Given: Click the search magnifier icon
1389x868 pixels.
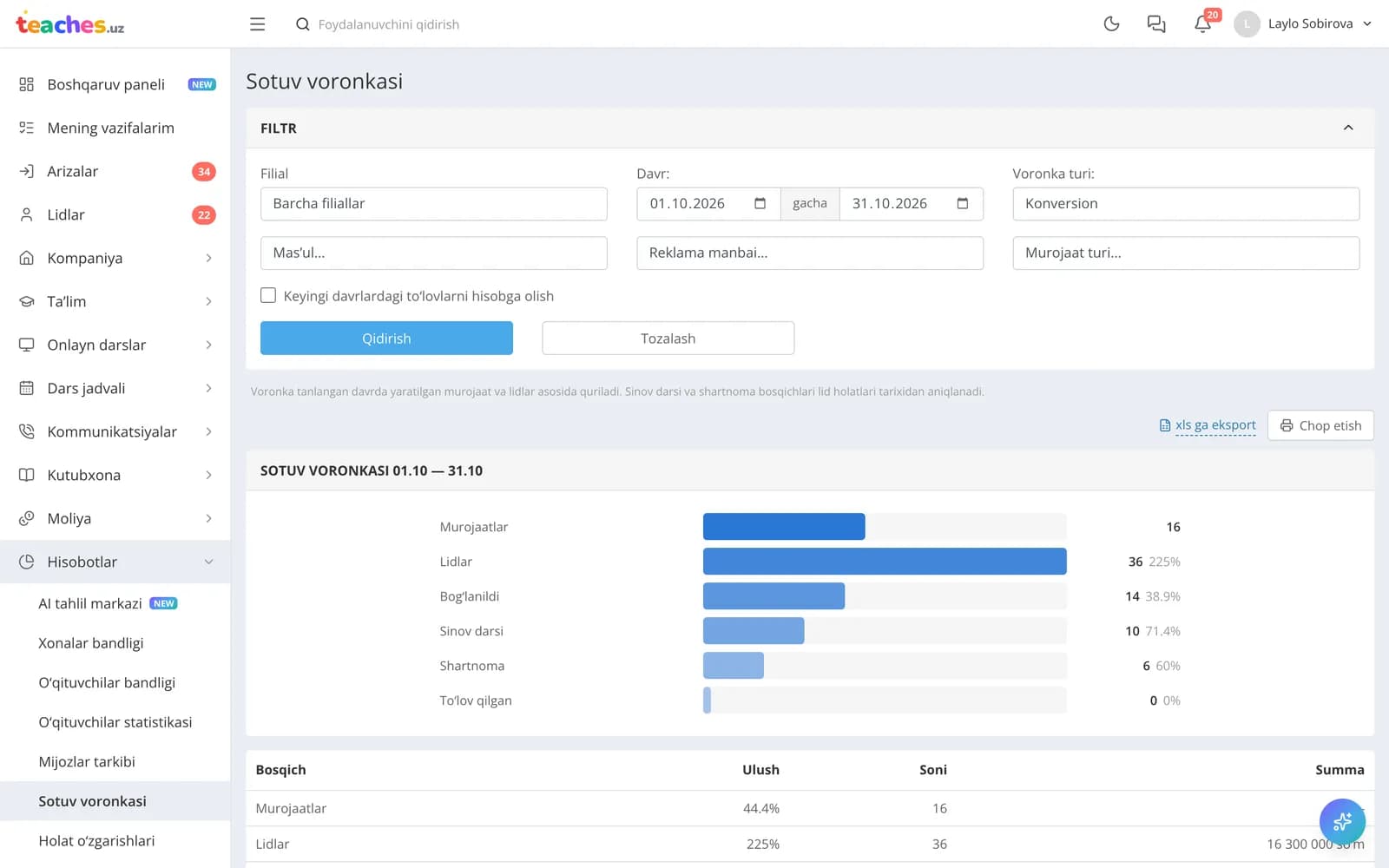Looking at the screenshot, I should pos(302,24).
